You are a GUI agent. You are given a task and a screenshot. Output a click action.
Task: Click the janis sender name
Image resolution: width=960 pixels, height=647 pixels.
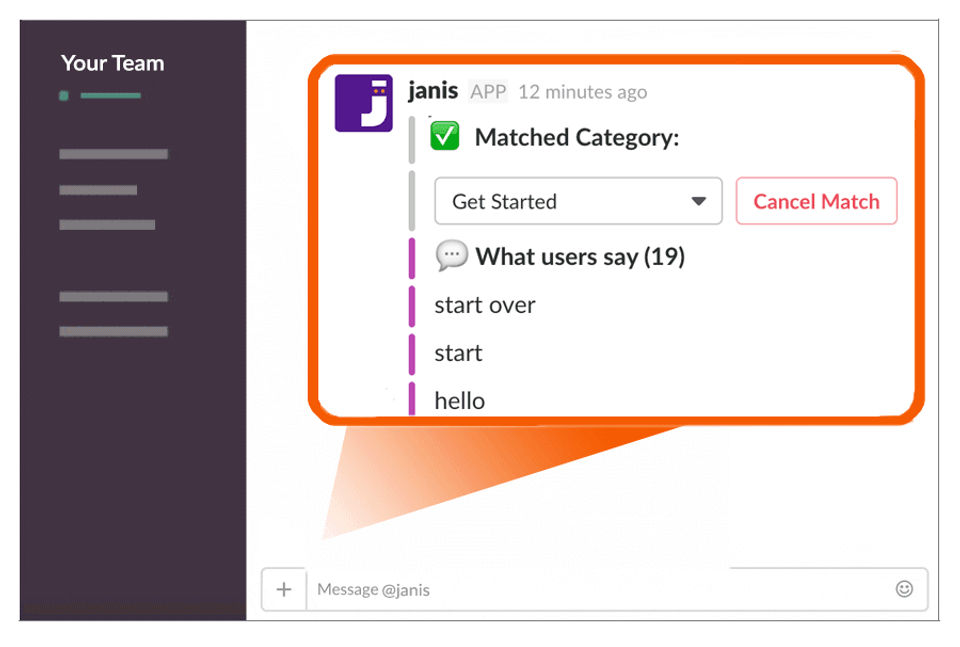[433, 91]
